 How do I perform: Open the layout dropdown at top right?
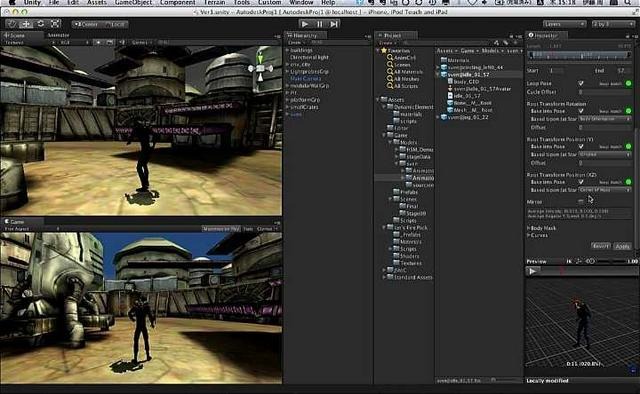(613, 24)
